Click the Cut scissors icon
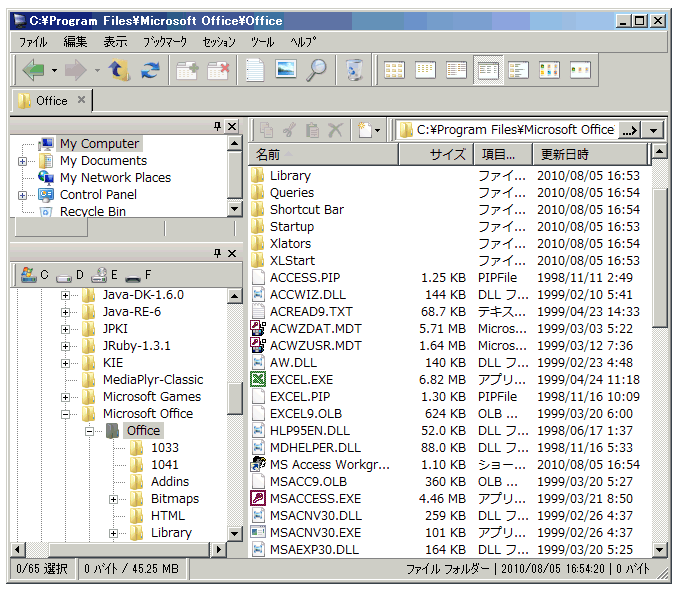677x589 pixels. [290, 130]
